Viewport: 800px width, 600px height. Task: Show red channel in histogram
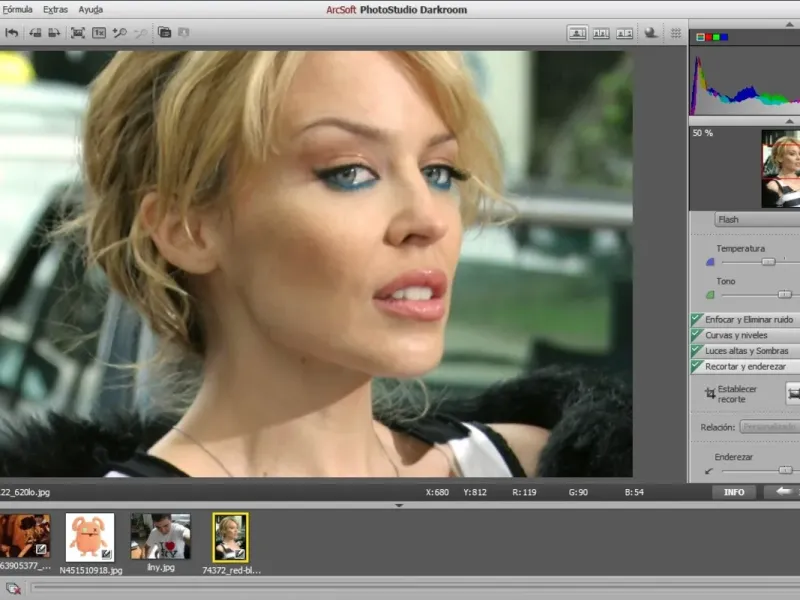click(709, 37)
